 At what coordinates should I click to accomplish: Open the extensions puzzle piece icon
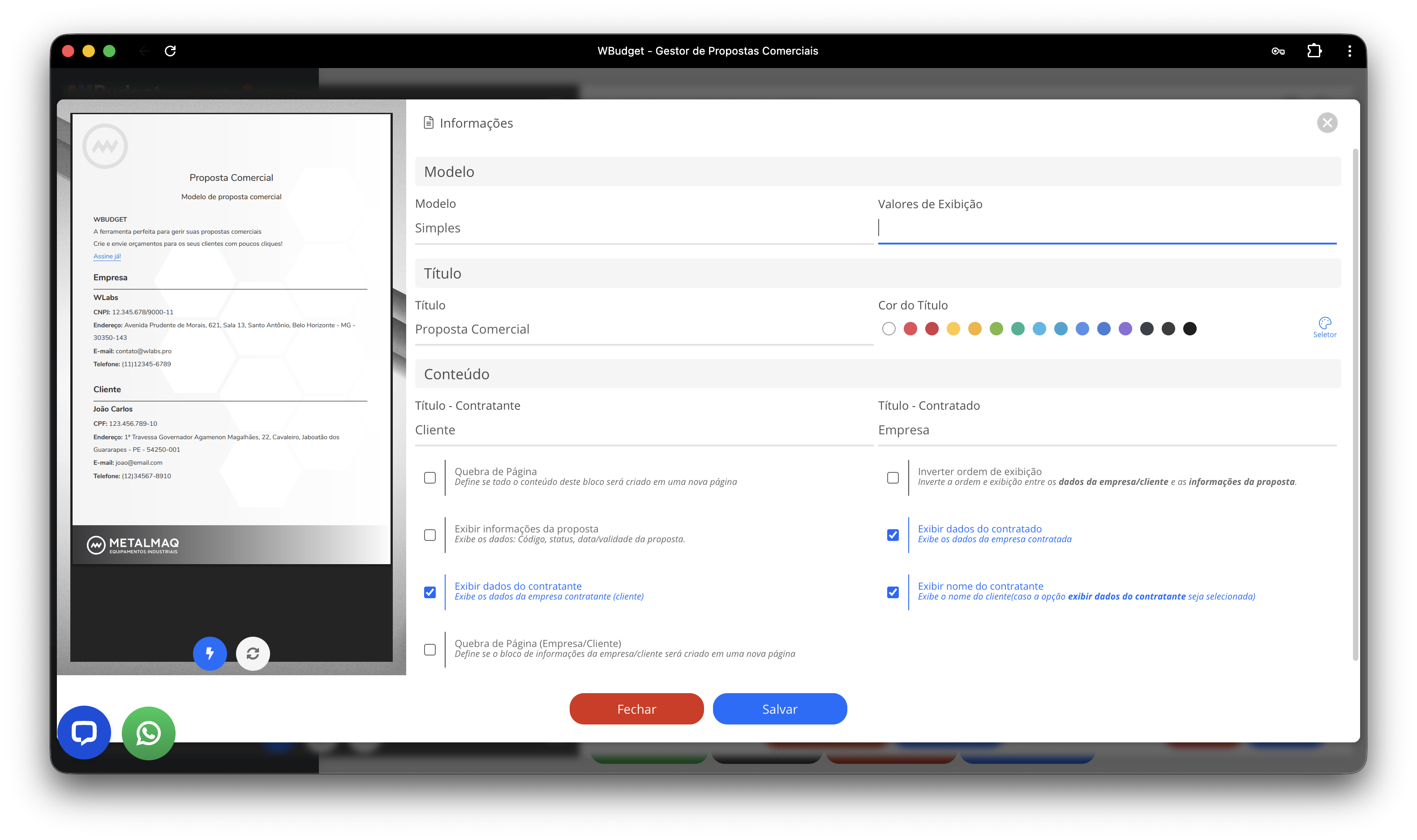(x=1314, y=51)
